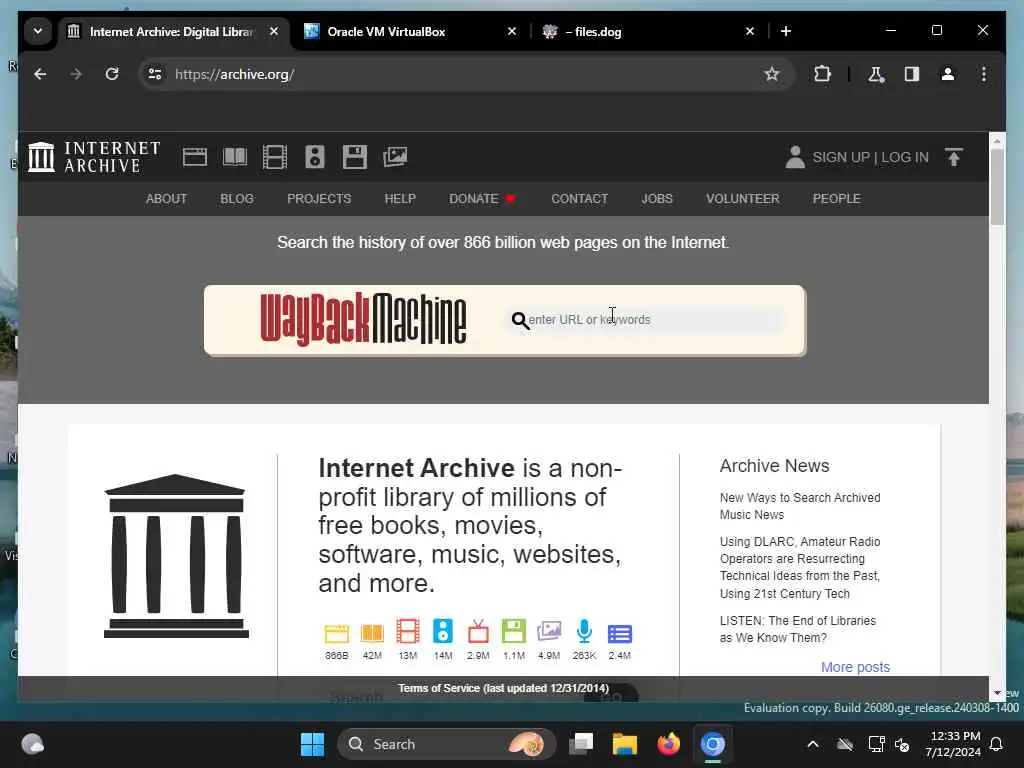Open the PEOPLE menu item

pos(836,199)
